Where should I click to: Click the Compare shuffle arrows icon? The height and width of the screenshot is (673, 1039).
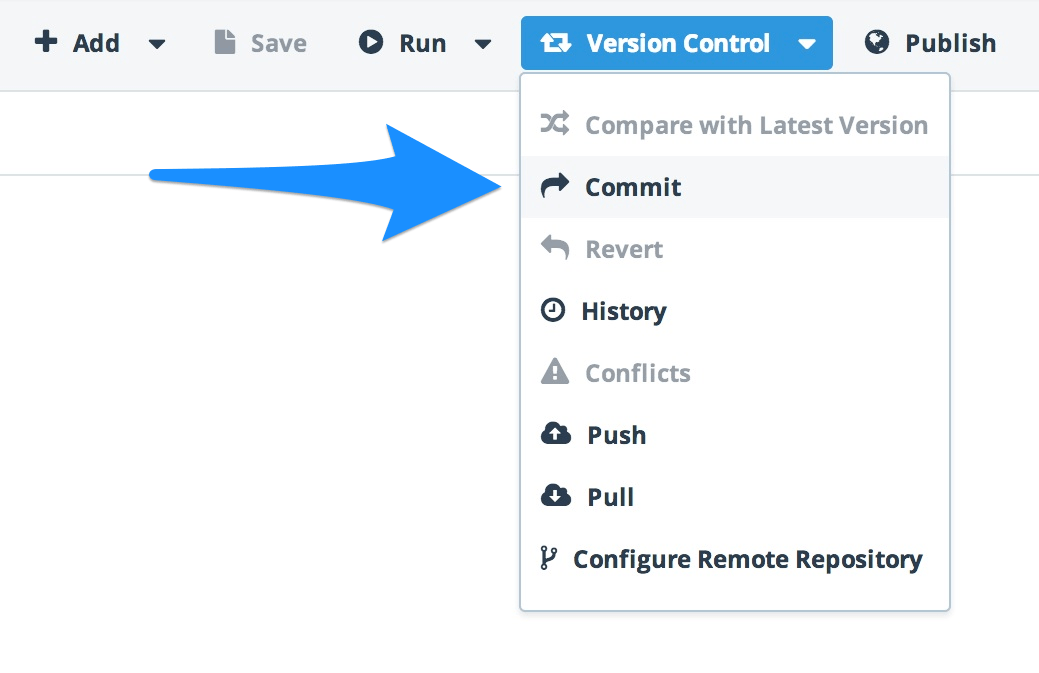pyautogui.click(x=555, y=123)
